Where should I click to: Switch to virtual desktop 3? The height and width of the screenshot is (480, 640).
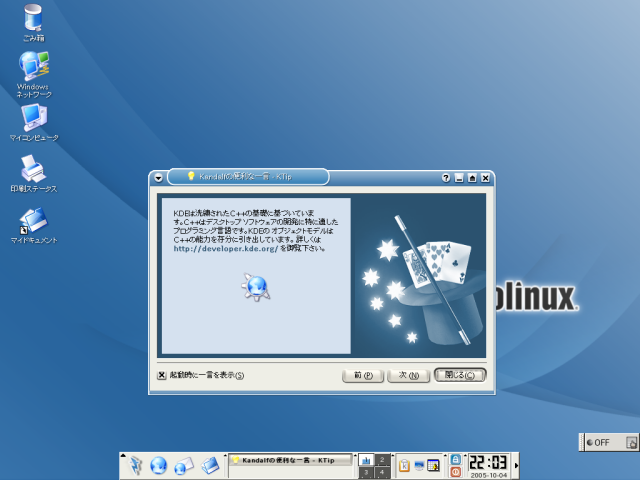(366, 473)
